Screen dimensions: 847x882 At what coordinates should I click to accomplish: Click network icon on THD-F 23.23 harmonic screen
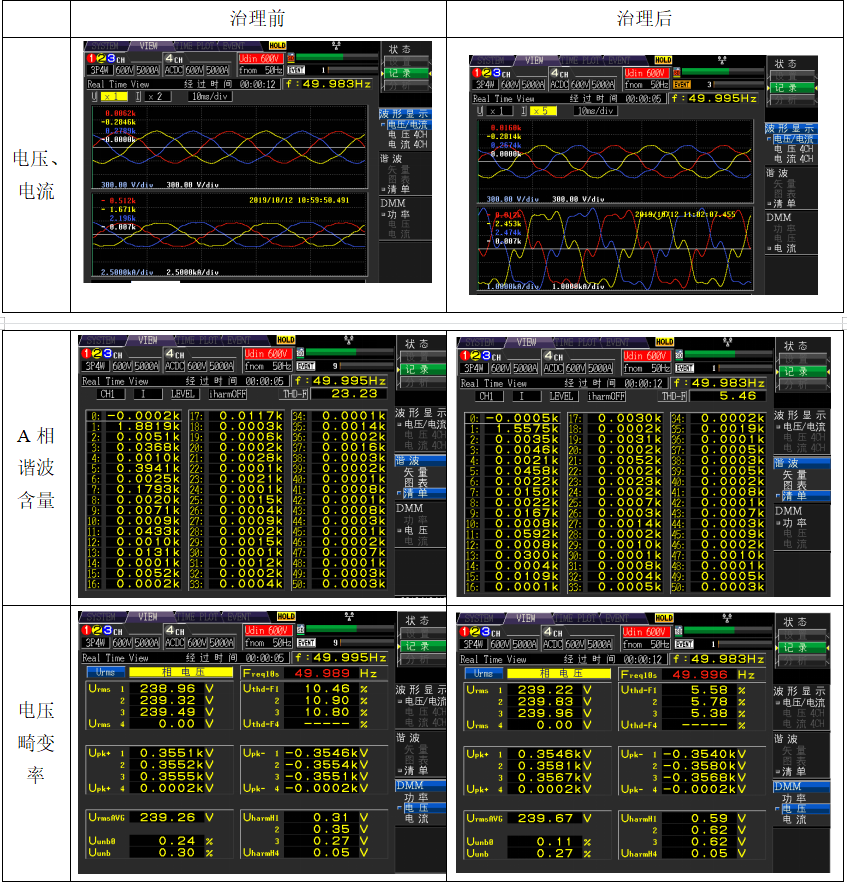(x=349, y=340)
